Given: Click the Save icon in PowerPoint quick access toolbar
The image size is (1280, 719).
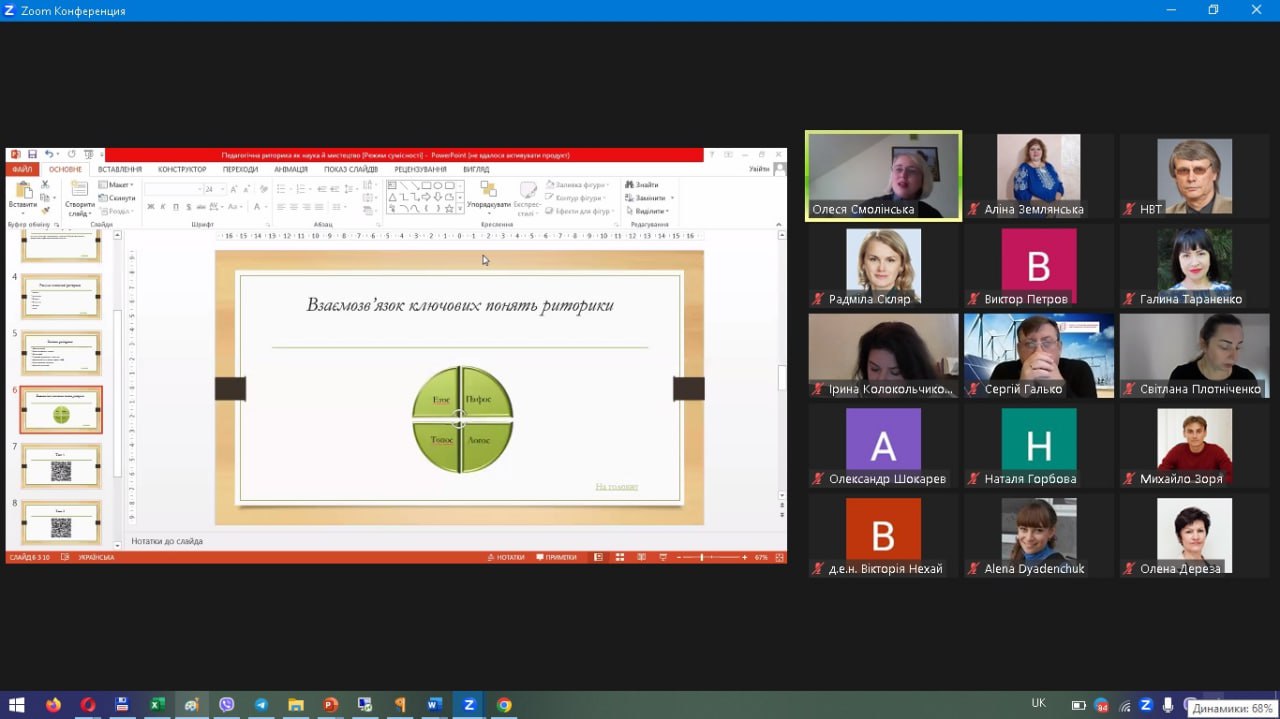Looking at the screenshot, I should pyautogui.click(x=32, y=155).
